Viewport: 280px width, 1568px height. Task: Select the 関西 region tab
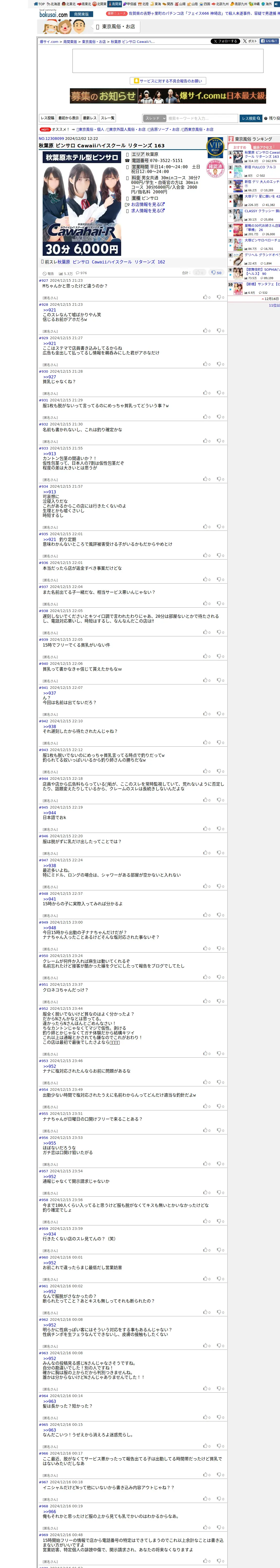click(x=168, y=4)
